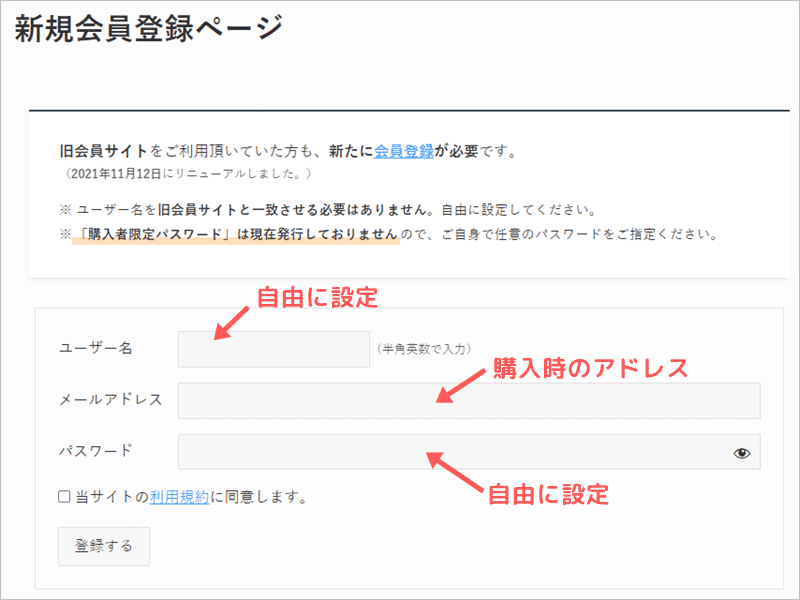Click the 自由に設定 annotation below the password field
This screenshot has width=800, height=600.
(x=547, y=494)
